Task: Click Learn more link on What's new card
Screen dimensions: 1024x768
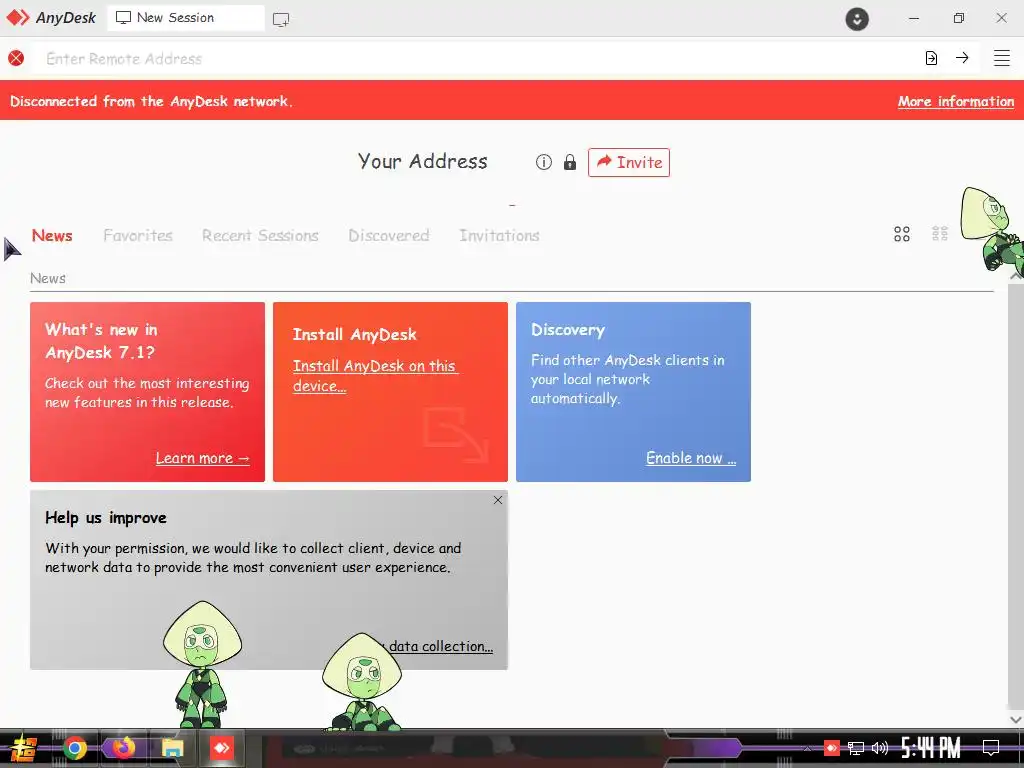Action: coord(202,458)
